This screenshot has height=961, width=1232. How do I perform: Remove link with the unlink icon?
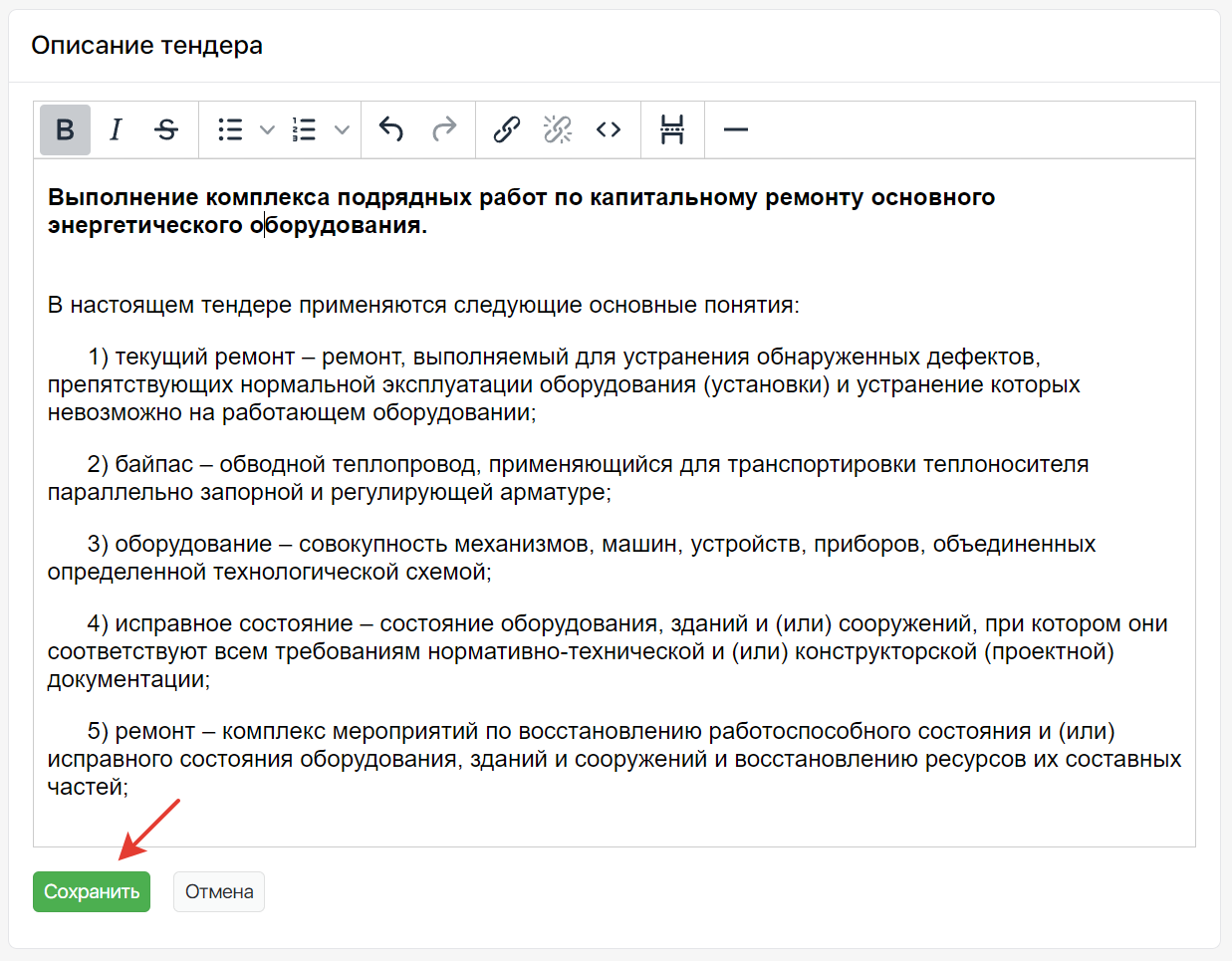point(558,129)
